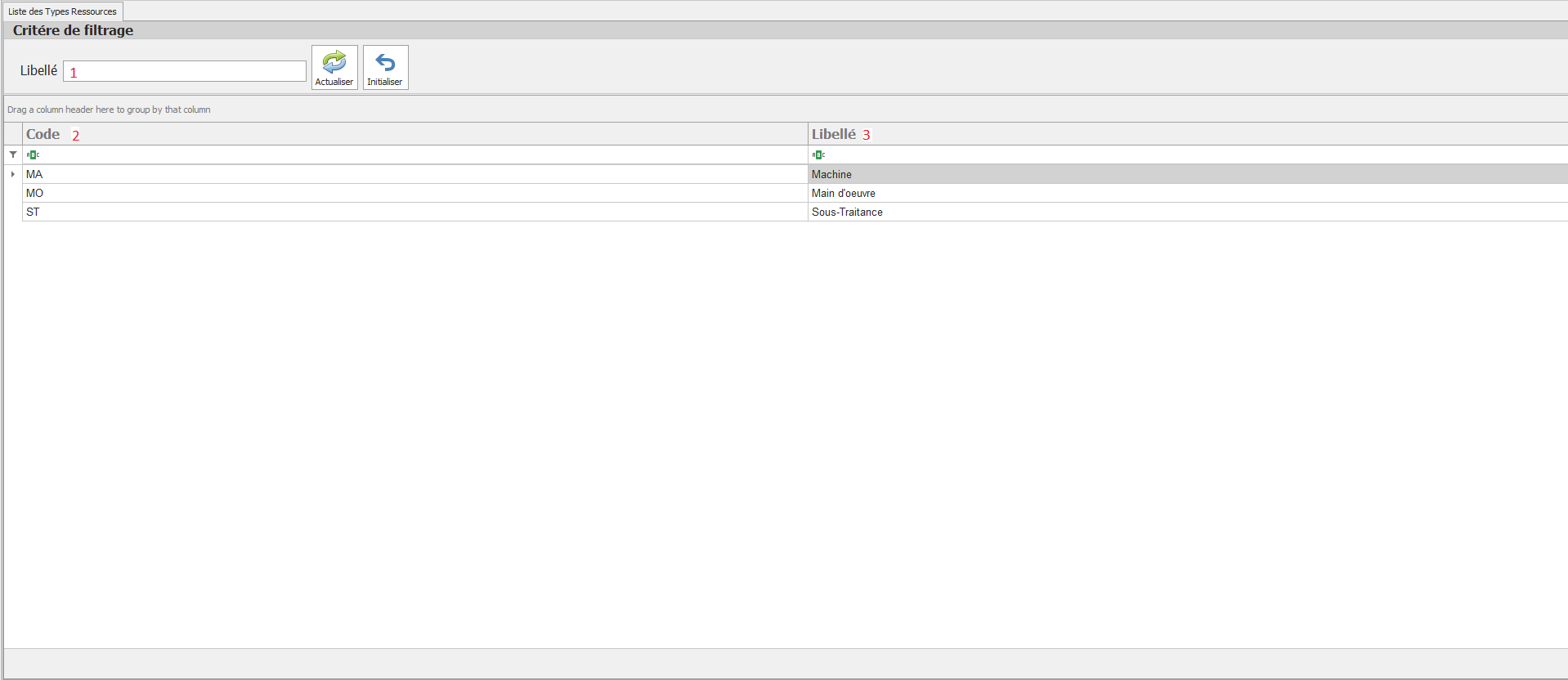The width and height of the screenshot is (1568, 680).
Task: Open the Code column filter condition icon
Action: (x=33, y=154)
